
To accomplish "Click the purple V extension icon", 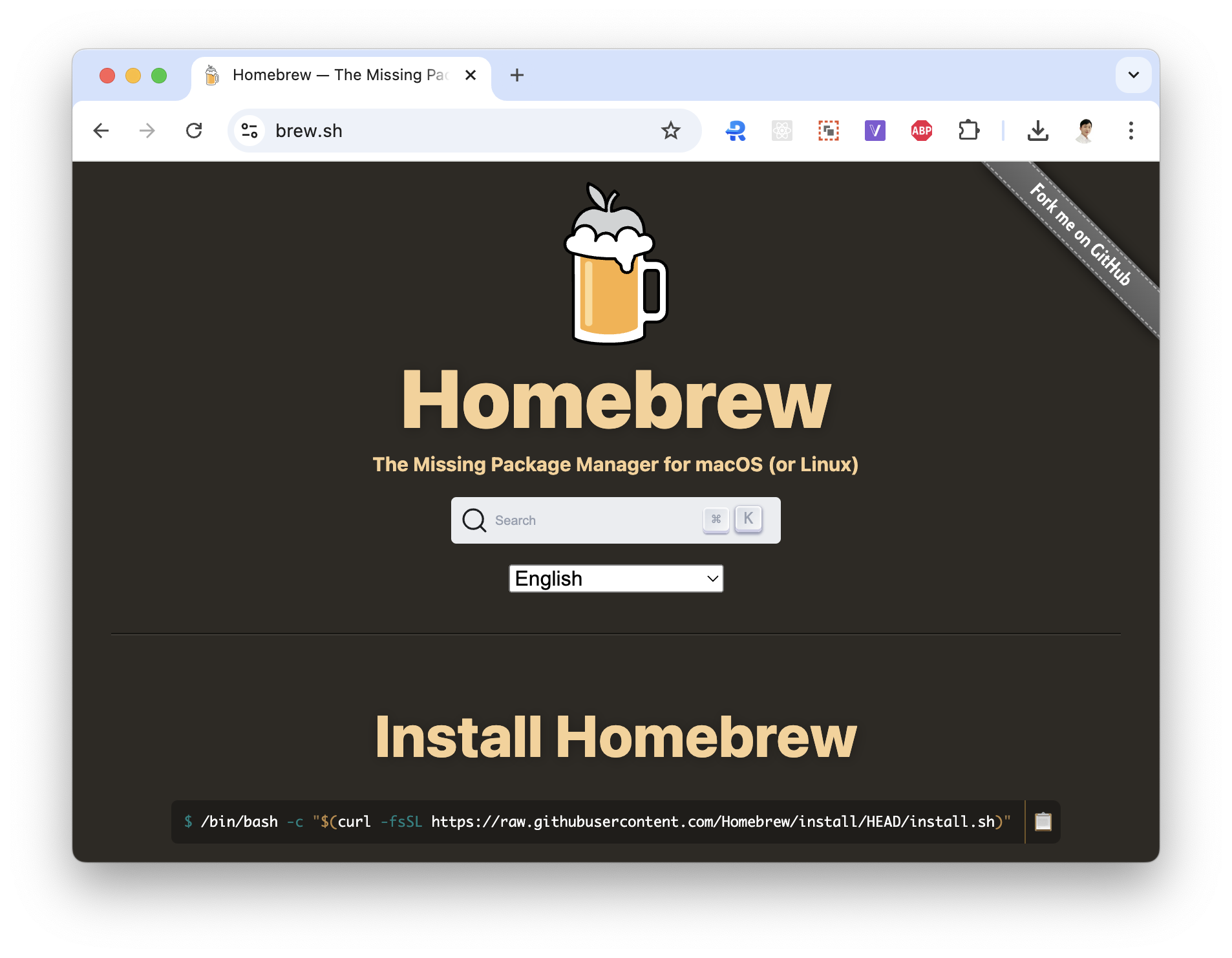I will 875,131.
